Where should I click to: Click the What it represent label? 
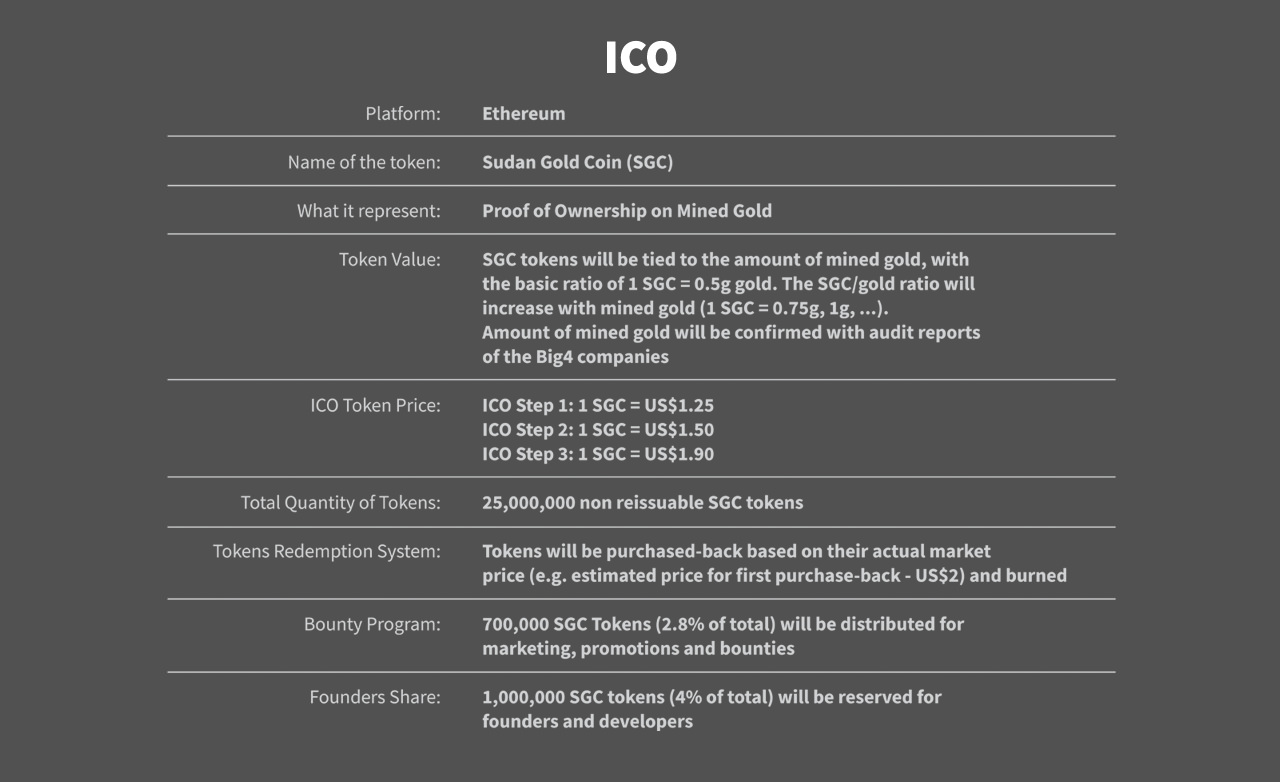(x=368, y=211)
